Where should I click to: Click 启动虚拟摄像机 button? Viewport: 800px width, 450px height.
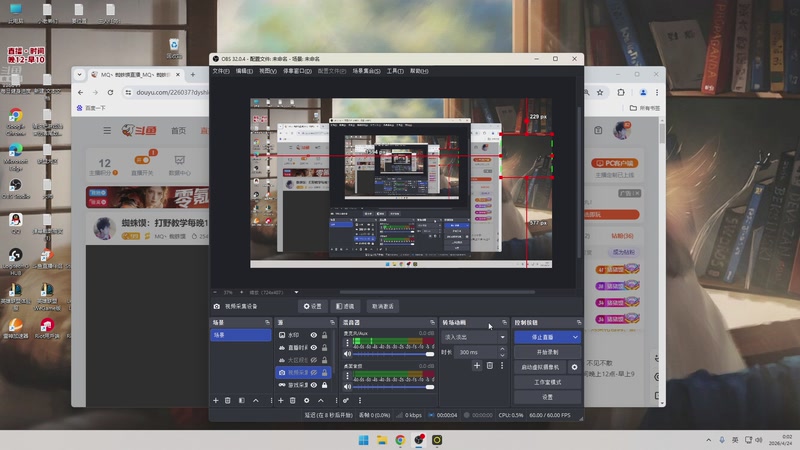541,367
